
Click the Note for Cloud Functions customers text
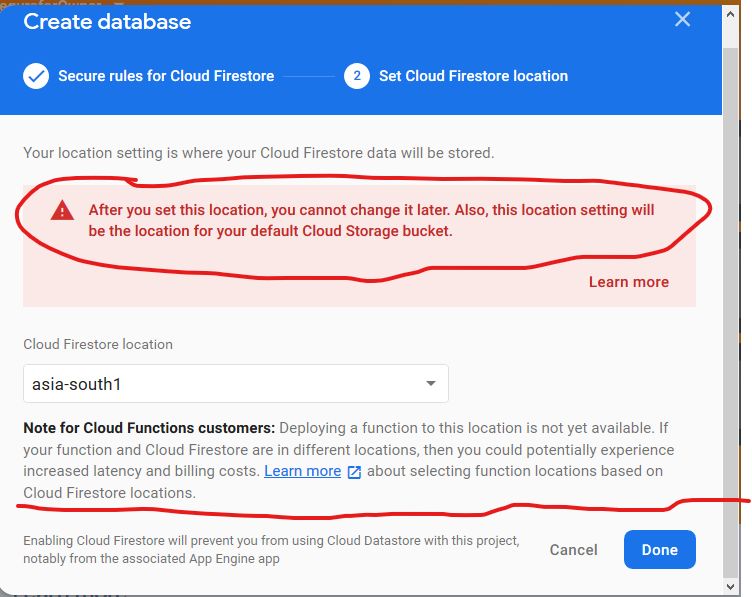(x=148, y=427)
